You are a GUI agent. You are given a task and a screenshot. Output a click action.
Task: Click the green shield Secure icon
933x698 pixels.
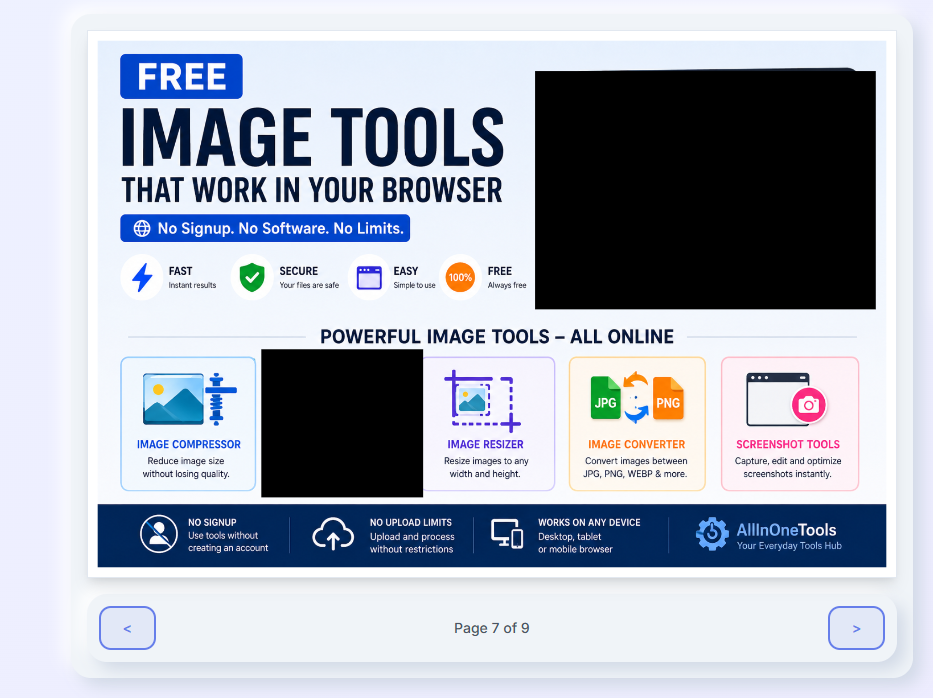(252, 277)
